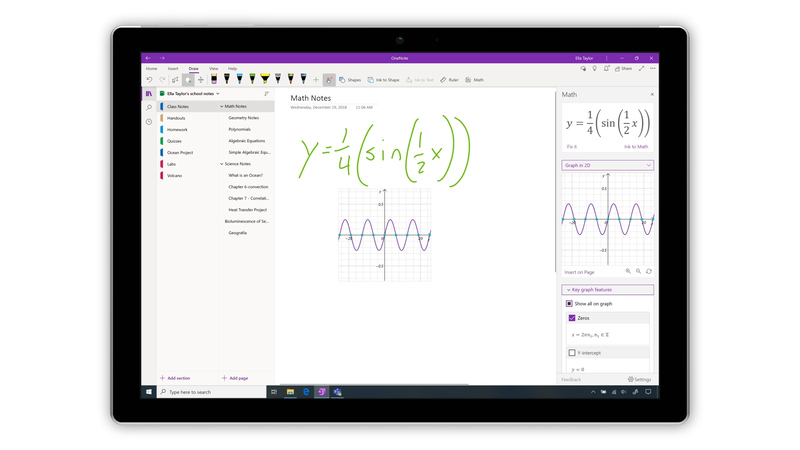Click the Ruler tool in Draw ribbon
Image resolution: width=800 pixels, height=450 pixels.
click(x=449, y=80)
